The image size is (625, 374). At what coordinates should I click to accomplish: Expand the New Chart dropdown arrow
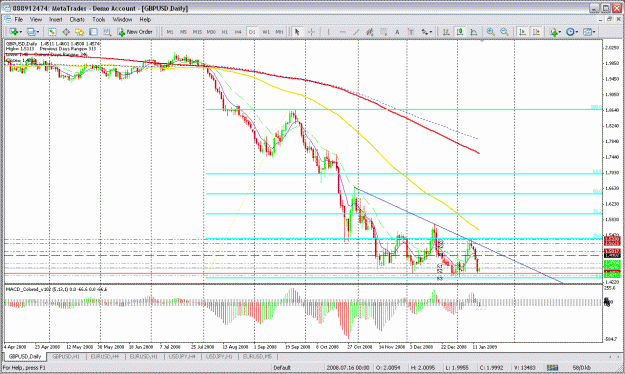point(21,32)
